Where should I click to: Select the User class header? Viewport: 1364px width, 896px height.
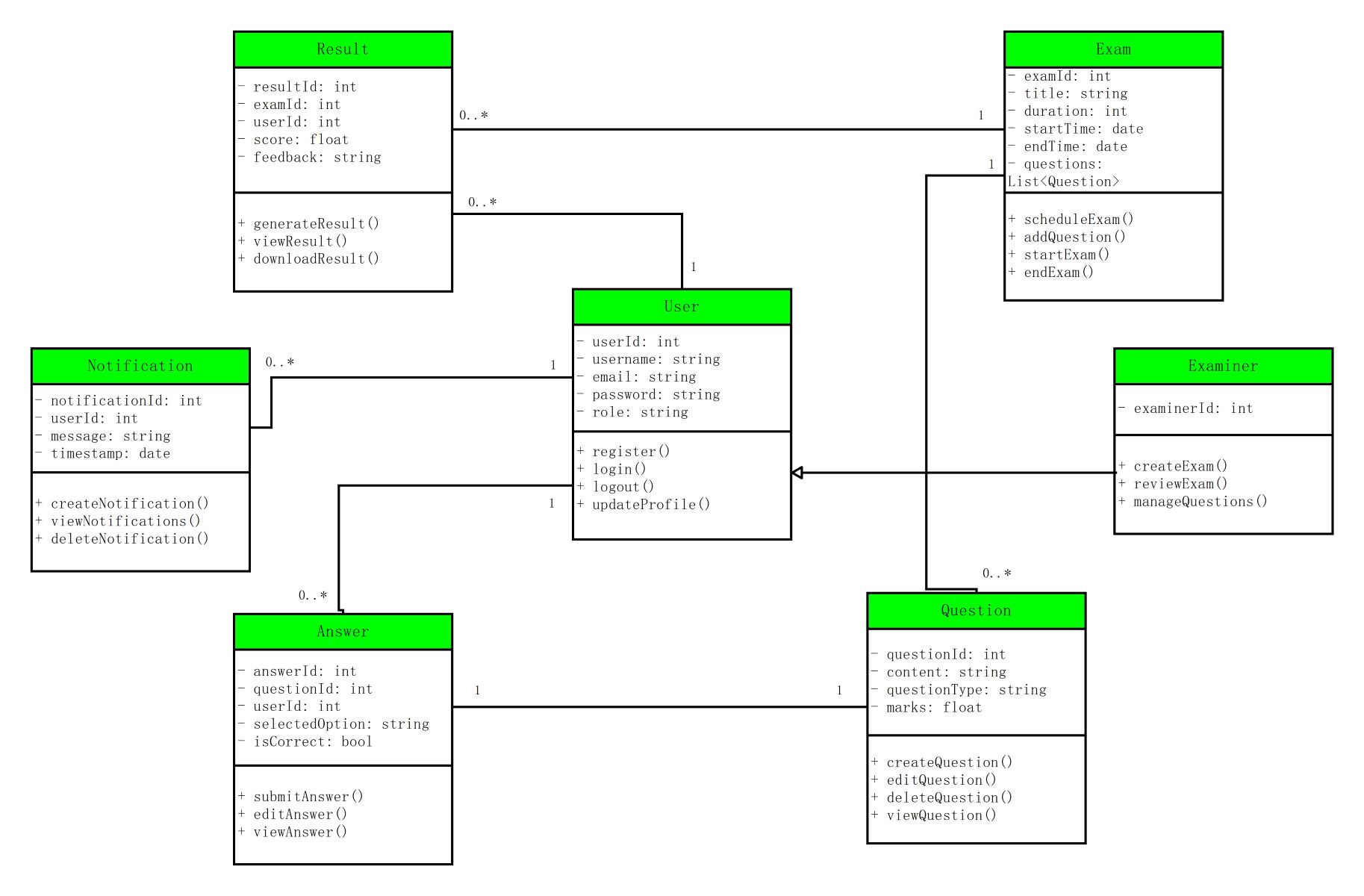tap(681, 306)
